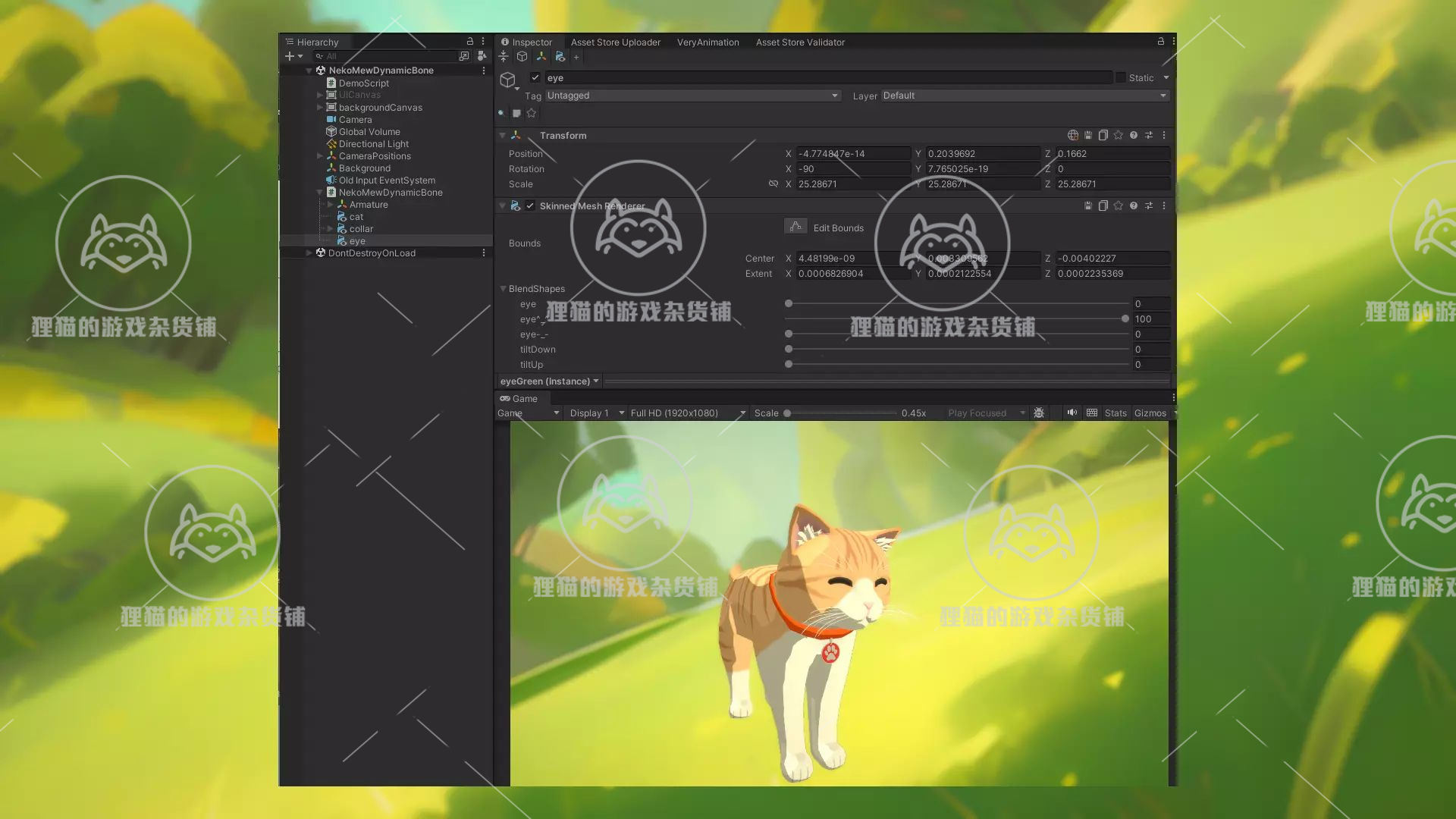Disable the Skinned Mesh Renderer checkbox
Viewport: 1456px width, 819px height.
[x=530, y=206]
